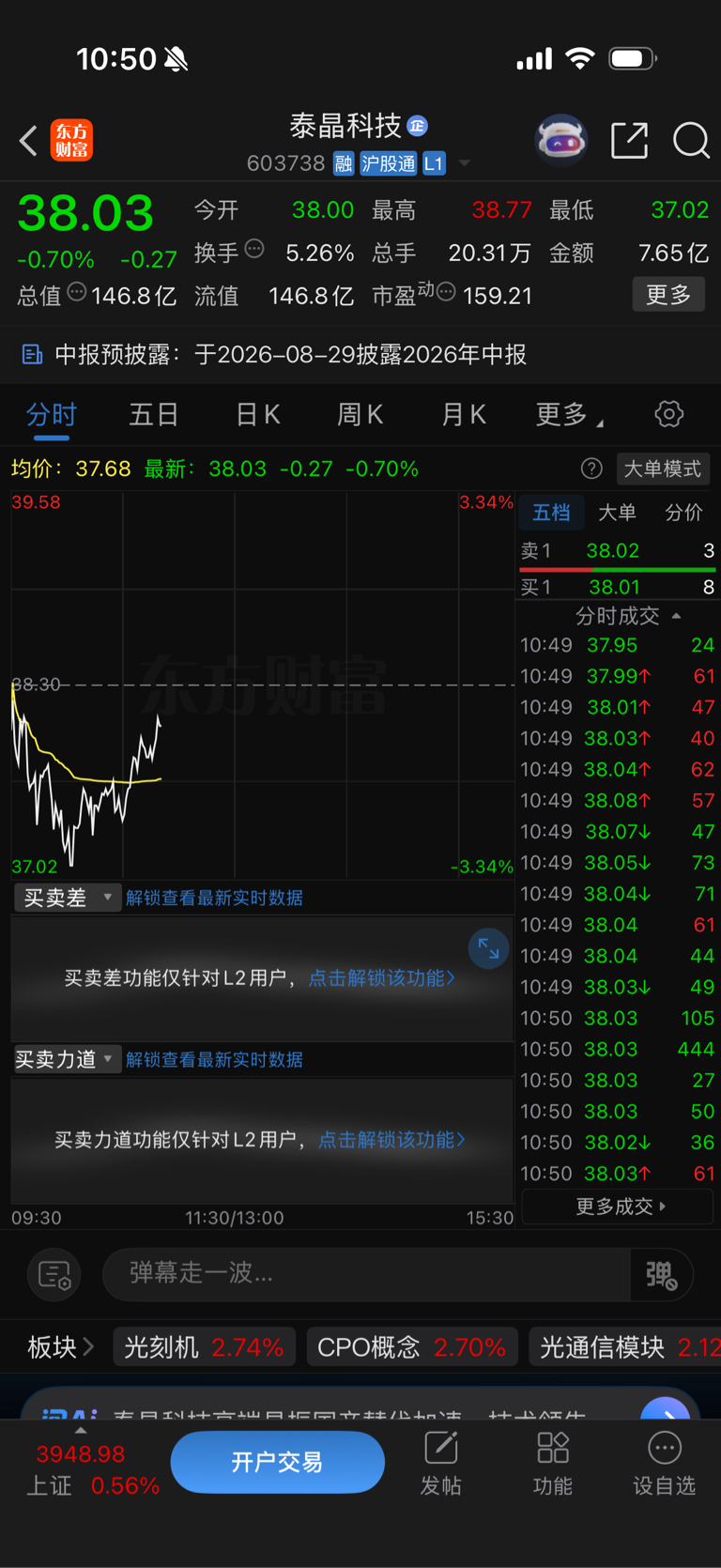Tap the 总值 info bubble icon
721x1568 pixels.
[77, 292]
